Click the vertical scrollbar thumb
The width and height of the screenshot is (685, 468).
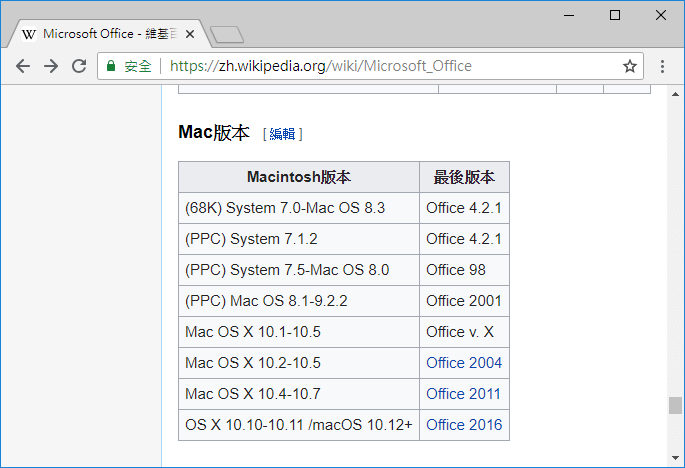coord(675,405)
